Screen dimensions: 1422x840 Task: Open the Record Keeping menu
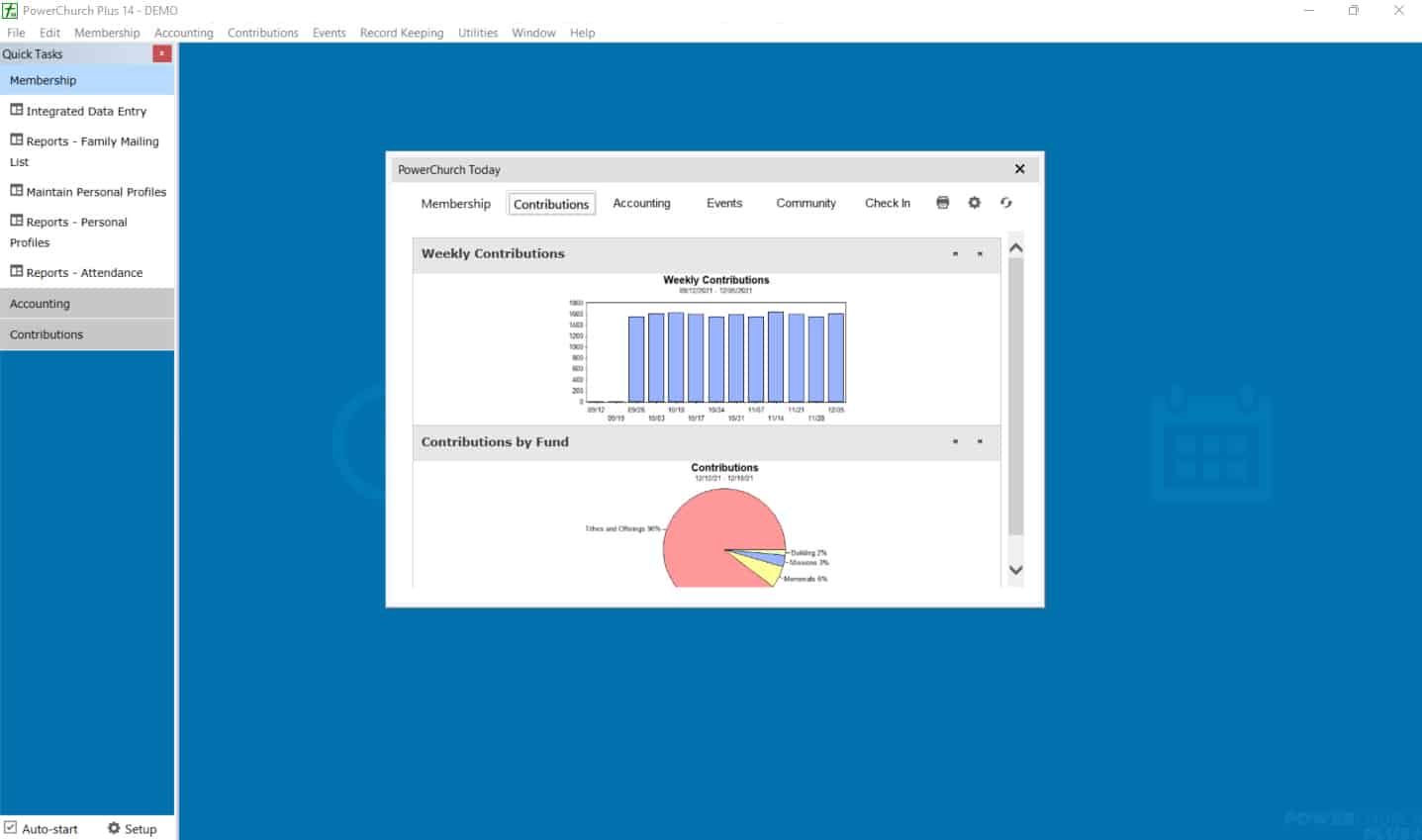(x=401, y=33)
